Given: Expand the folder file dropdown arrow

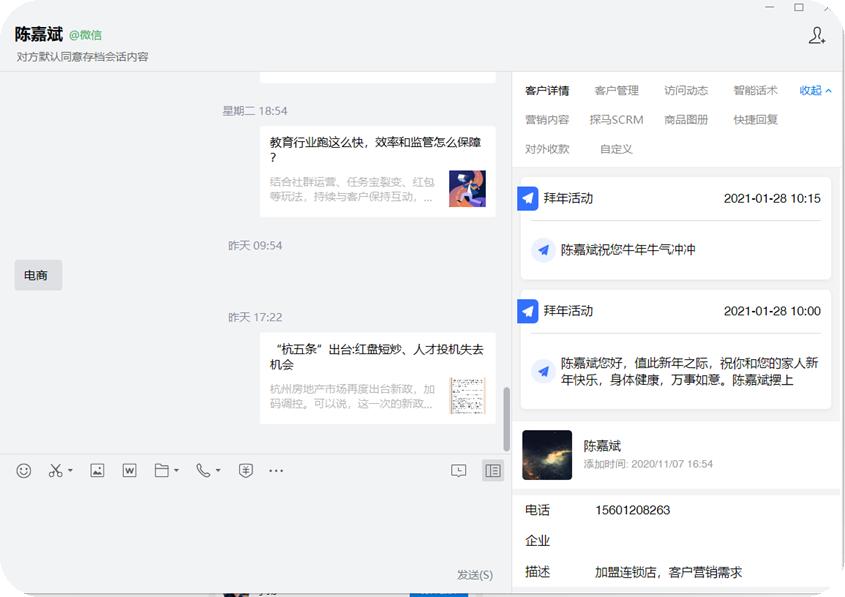Looking at the screenshot, I should (x=176, y=471).
